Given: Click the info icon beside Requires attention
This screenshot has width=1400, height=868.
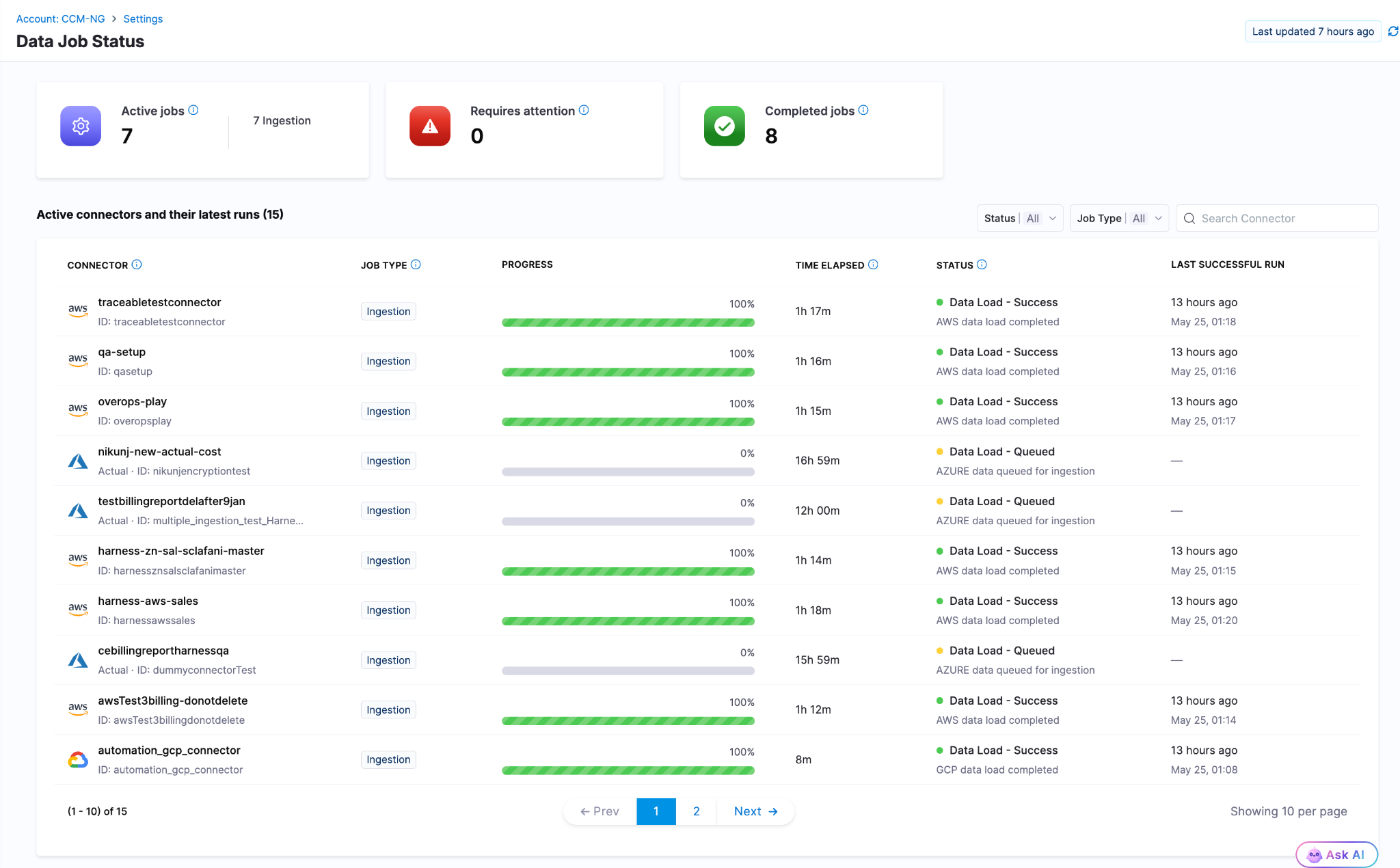Looking at the screenshot, I should point(584,110).
